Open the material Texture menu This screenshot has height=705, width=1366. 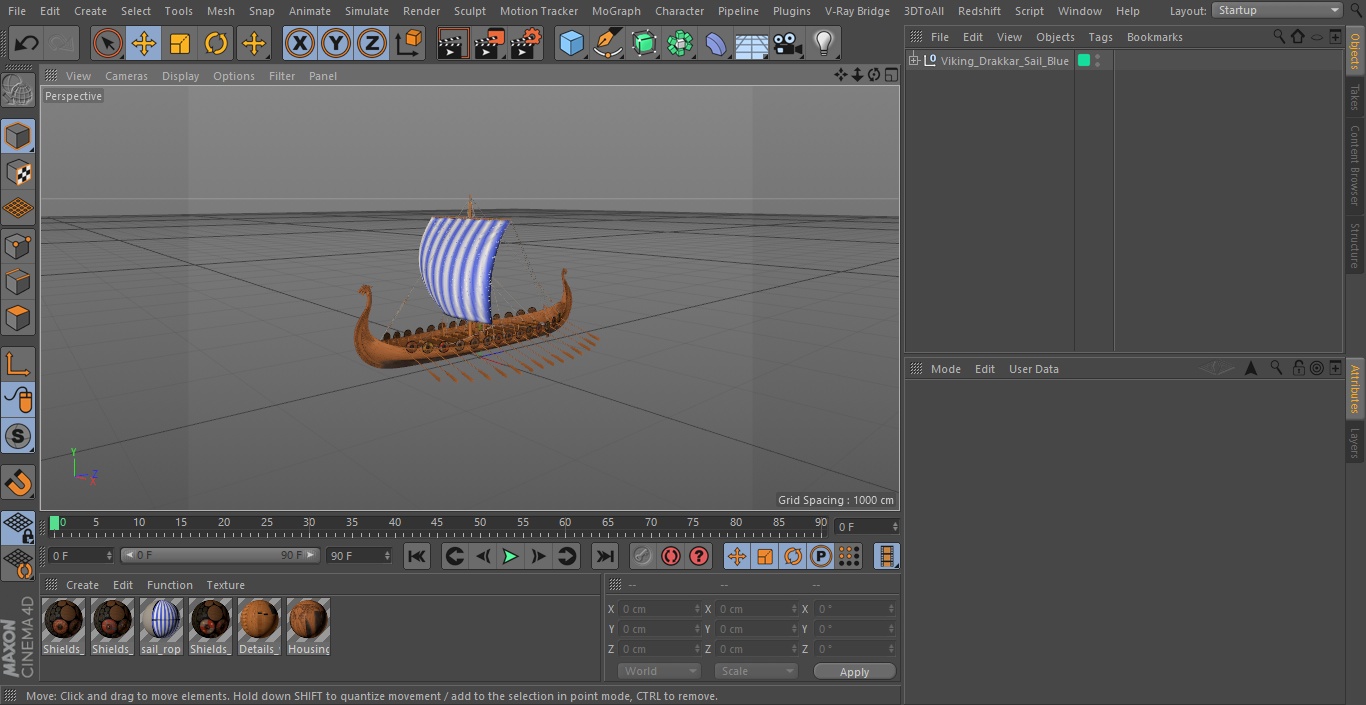click(x=225, y=585)
